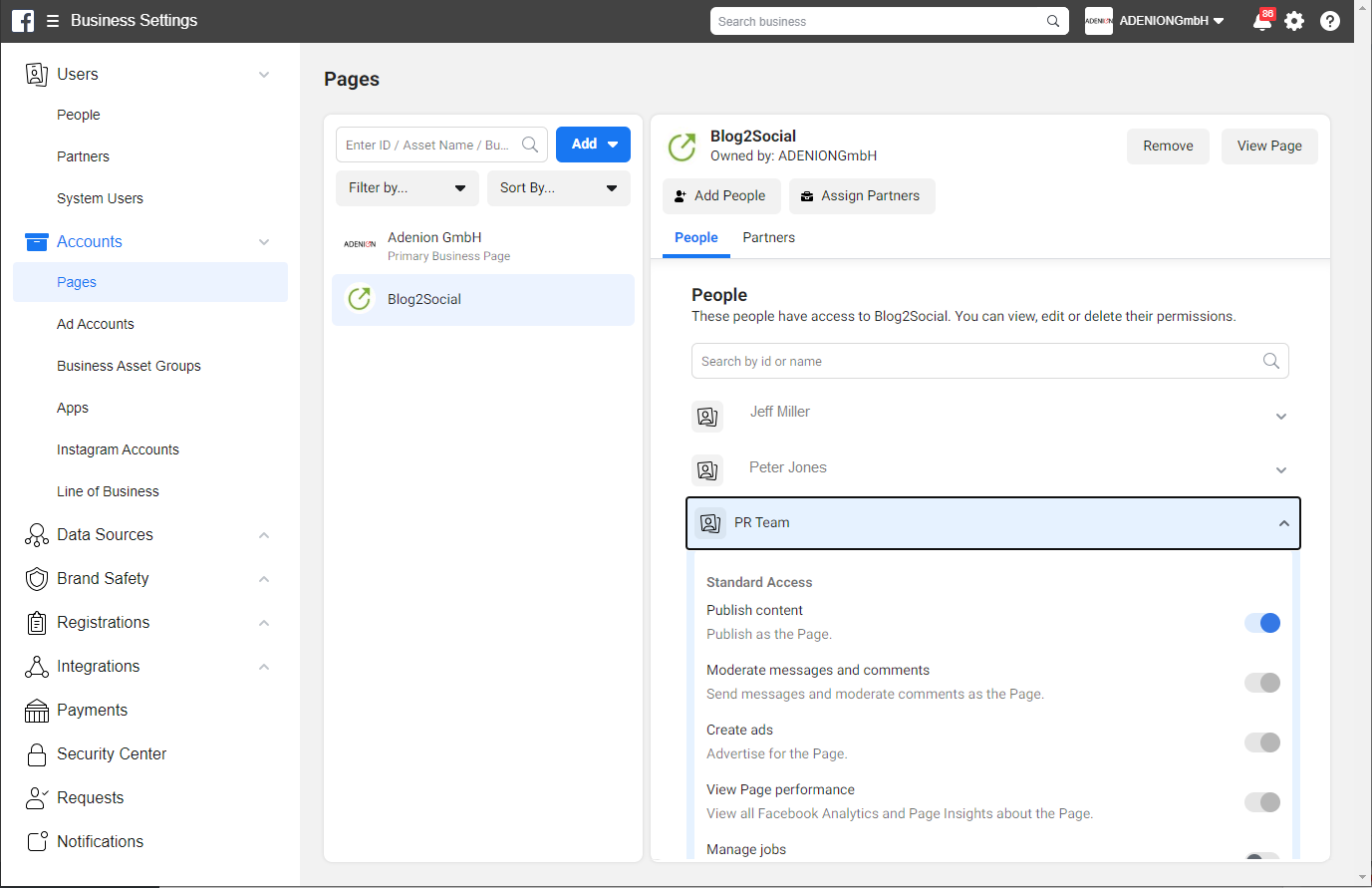Screen dimensions: 1372x888
Task: Click the Add People button
Action: tap(721, 196)
